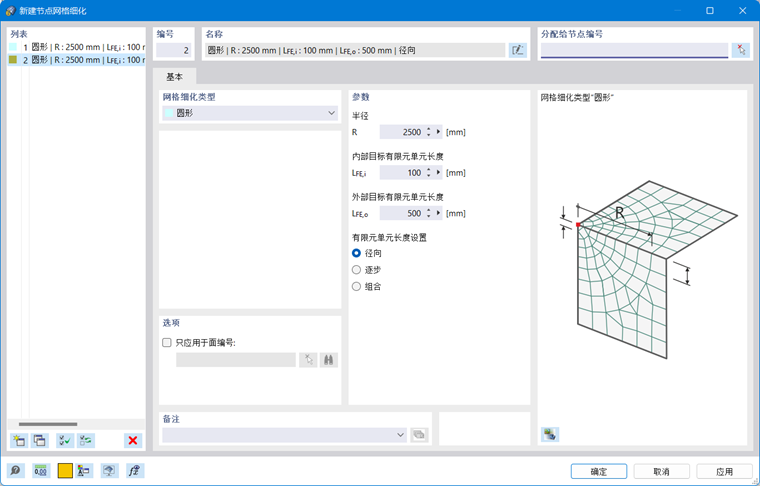Select radio option 组合

tap(356, 286)
